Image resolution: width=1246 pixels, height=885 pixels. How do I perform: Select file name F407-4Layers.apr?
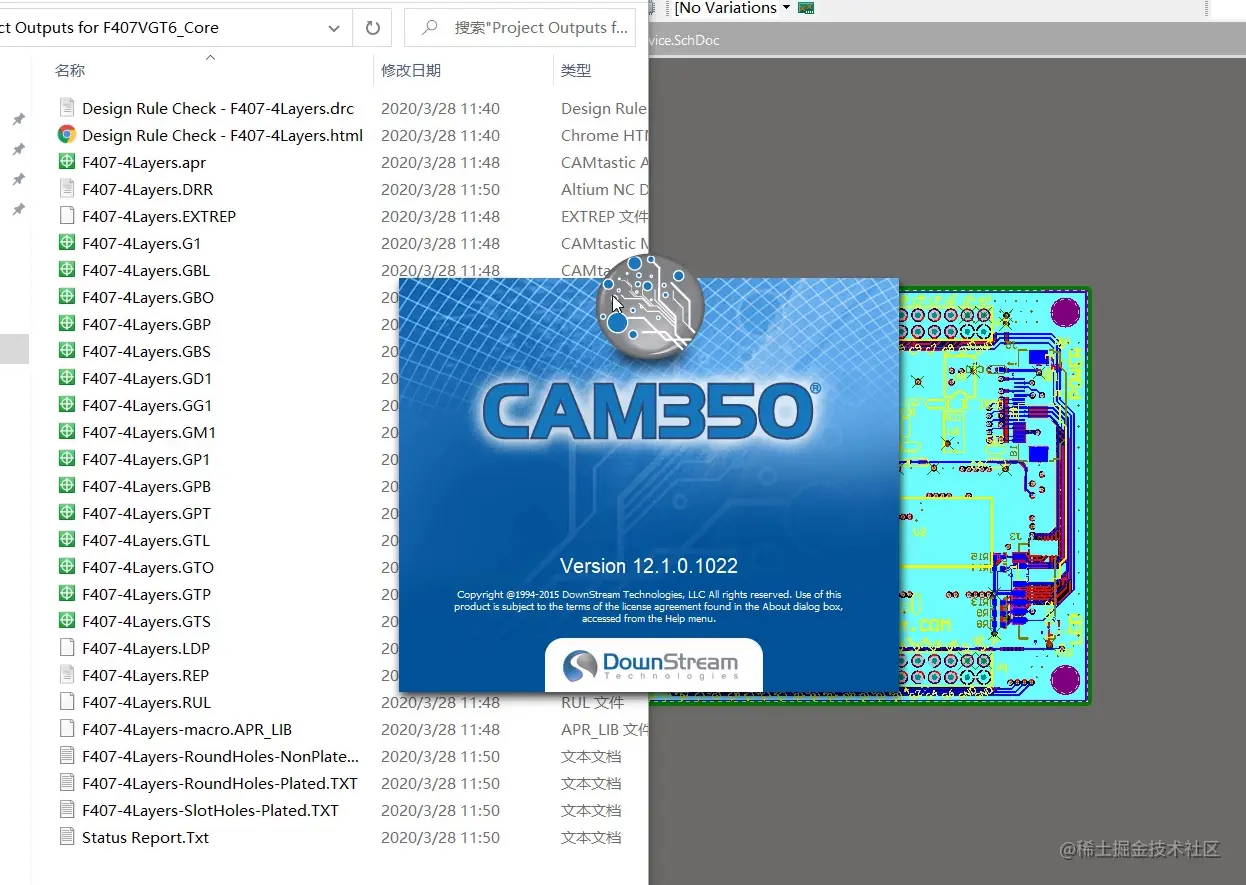[144, 162]
